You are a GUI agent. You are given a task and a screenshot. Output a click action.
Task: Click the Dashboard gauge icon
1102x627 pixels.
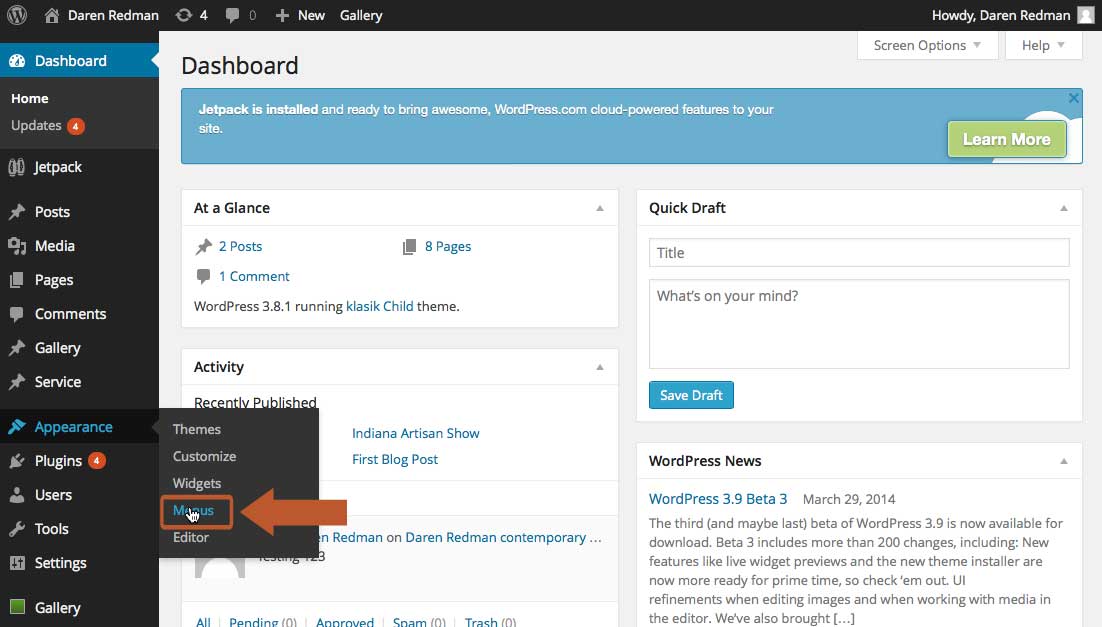[x=17, y=61]
